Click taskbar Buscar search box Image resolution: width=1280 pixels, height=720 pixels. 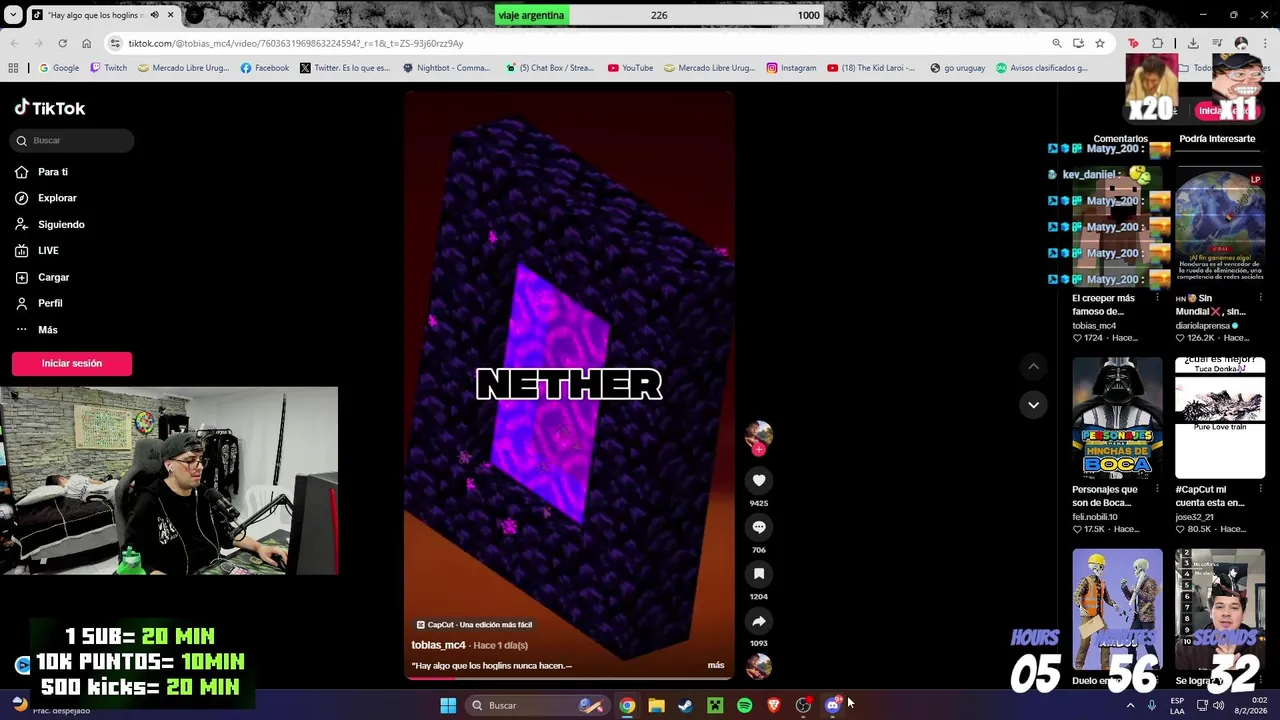coord(537,705)
